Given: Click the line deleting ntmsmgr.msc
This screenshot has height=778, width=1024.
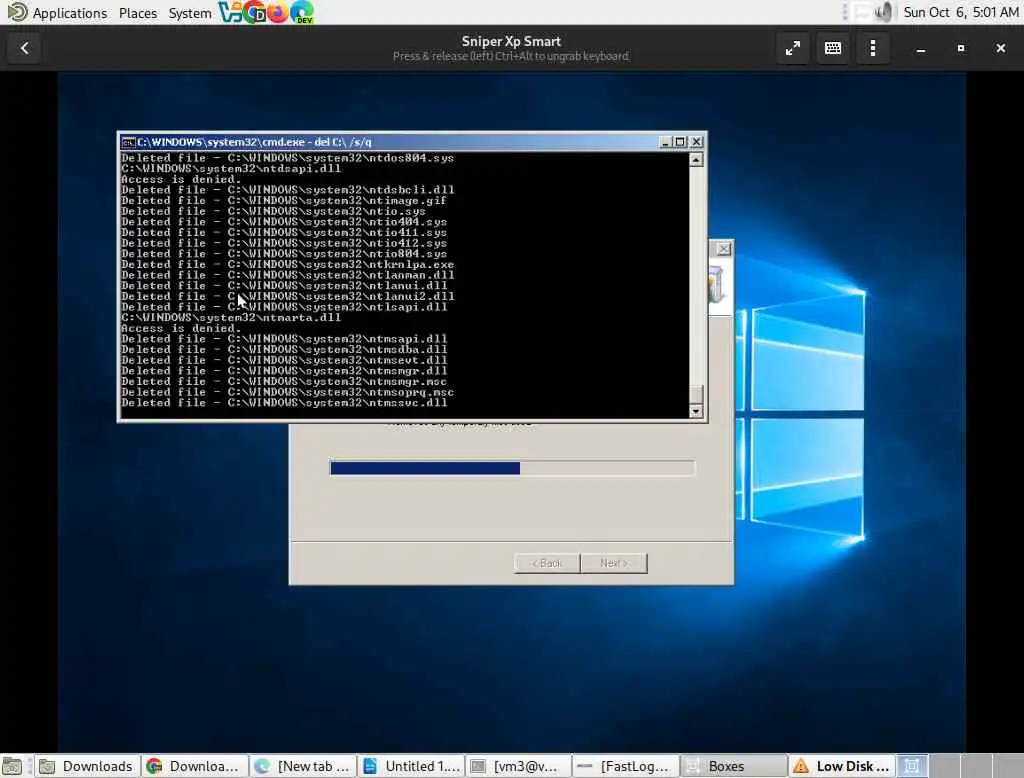Looking at the screenshot, I should pyautogui.click(x=284, y=381).
